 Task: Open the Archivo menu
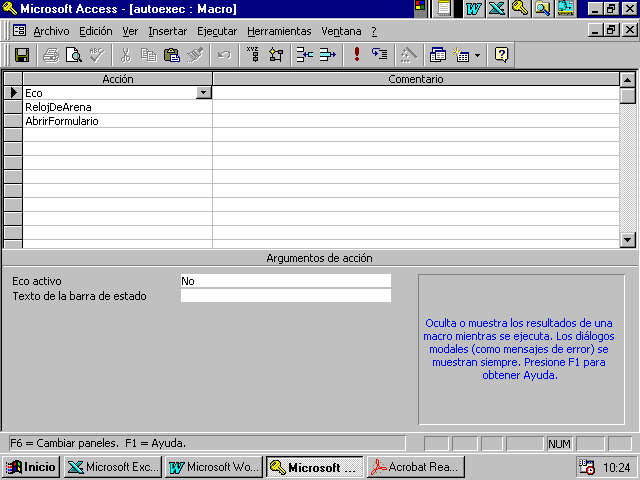(x=51, y=31)
